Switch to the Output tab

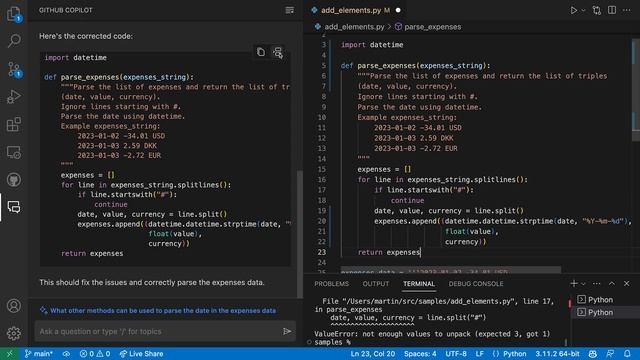click(x=376, y=284)
